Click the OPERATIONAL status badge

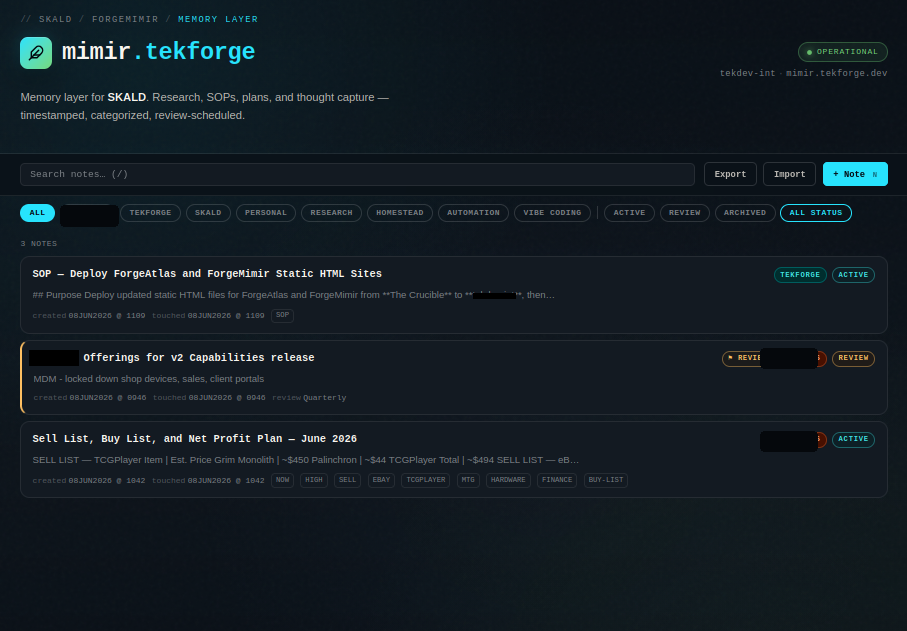pyautogui.click(x=843, y=52)
